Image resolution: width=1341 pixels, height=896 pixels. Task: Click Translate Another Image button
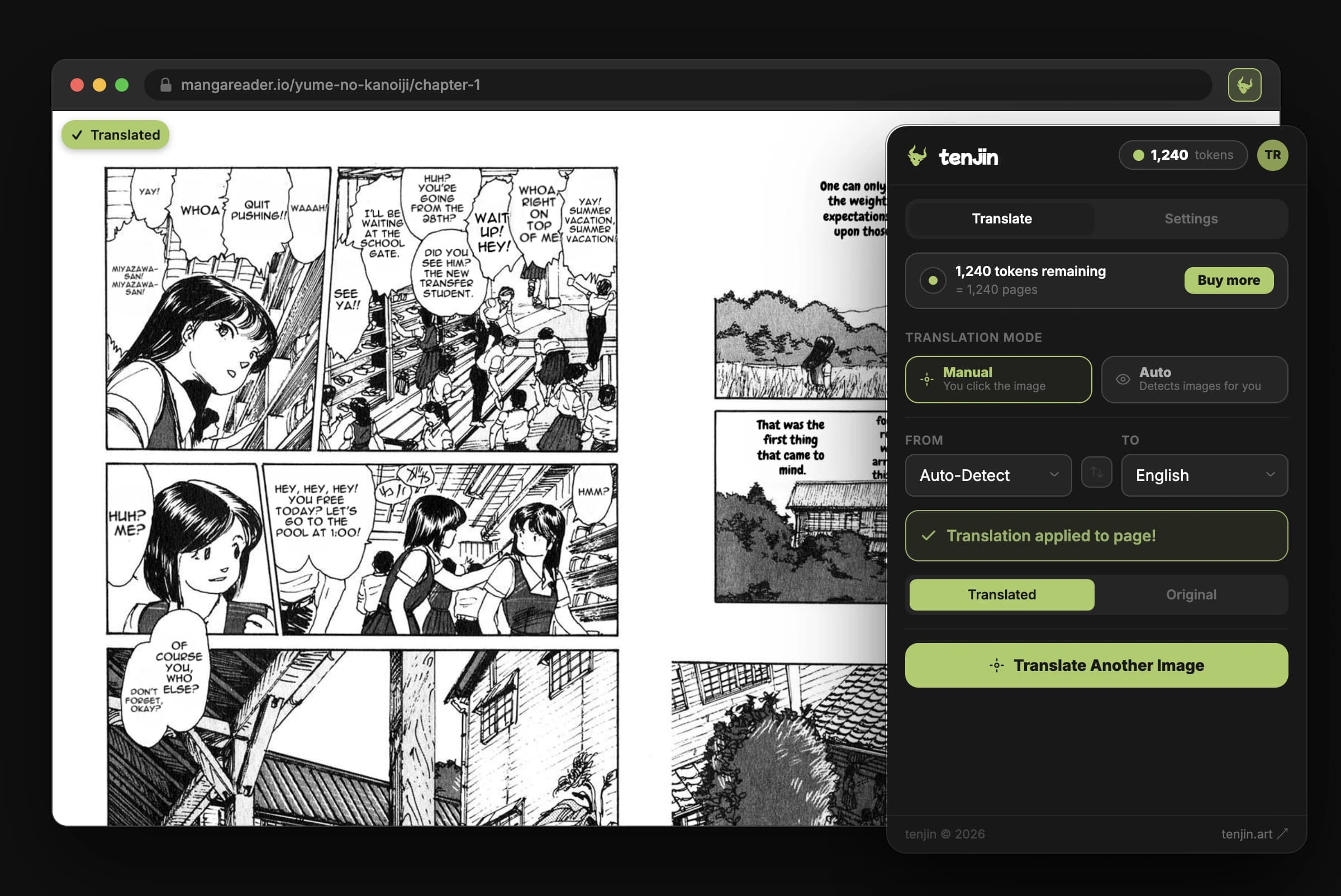point(1096,665)
